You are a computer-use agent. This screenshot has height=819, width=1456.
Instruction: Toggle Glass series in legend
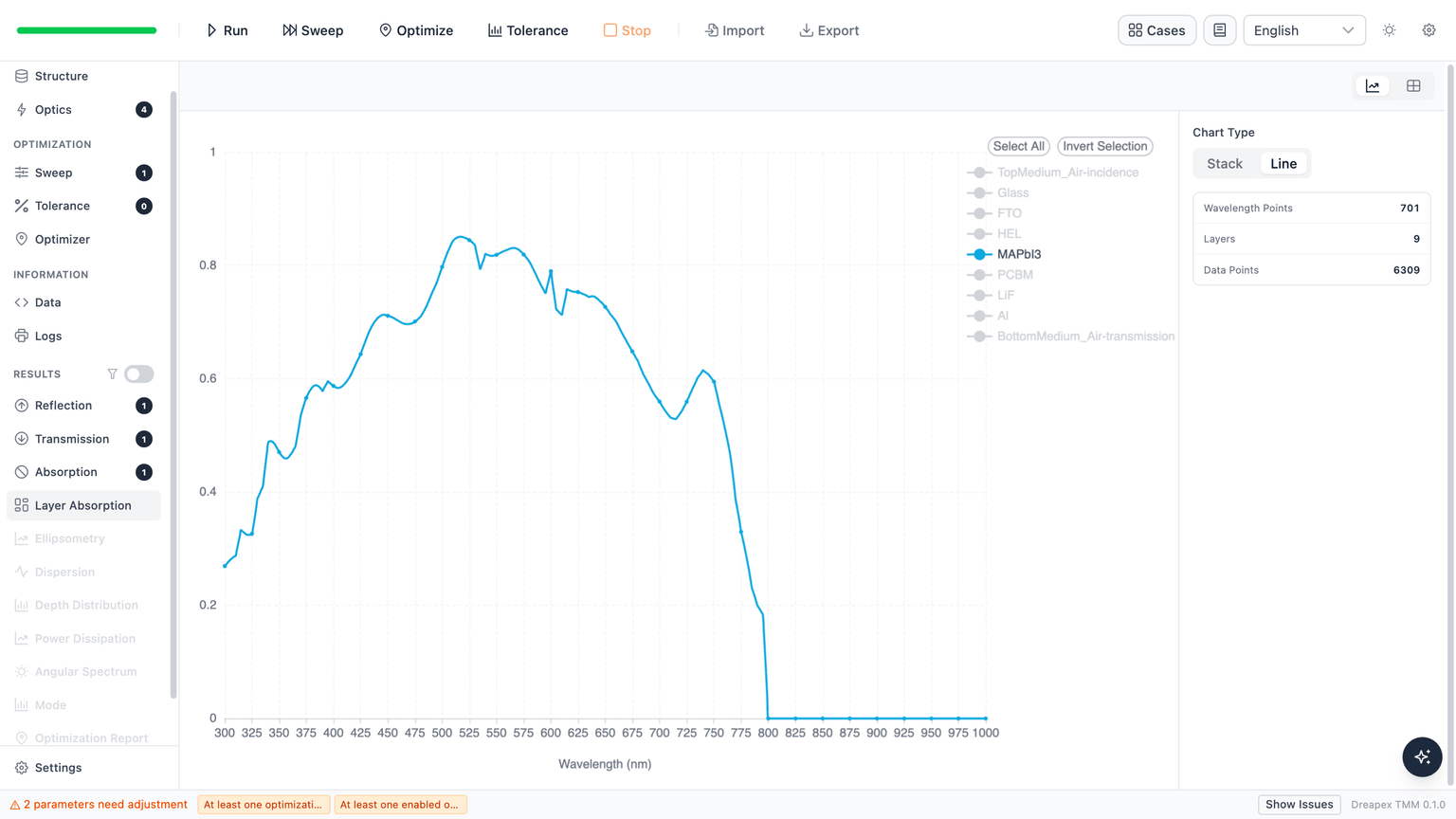click(997, 192)
